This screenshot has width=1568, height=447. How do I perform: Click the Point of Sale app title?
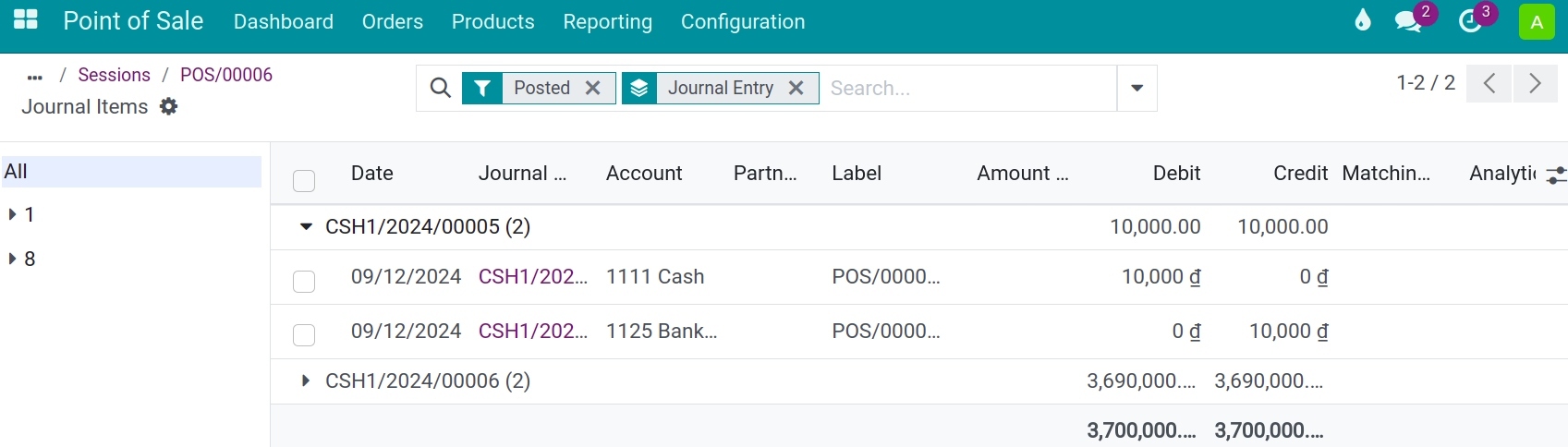tap(133, 21)
